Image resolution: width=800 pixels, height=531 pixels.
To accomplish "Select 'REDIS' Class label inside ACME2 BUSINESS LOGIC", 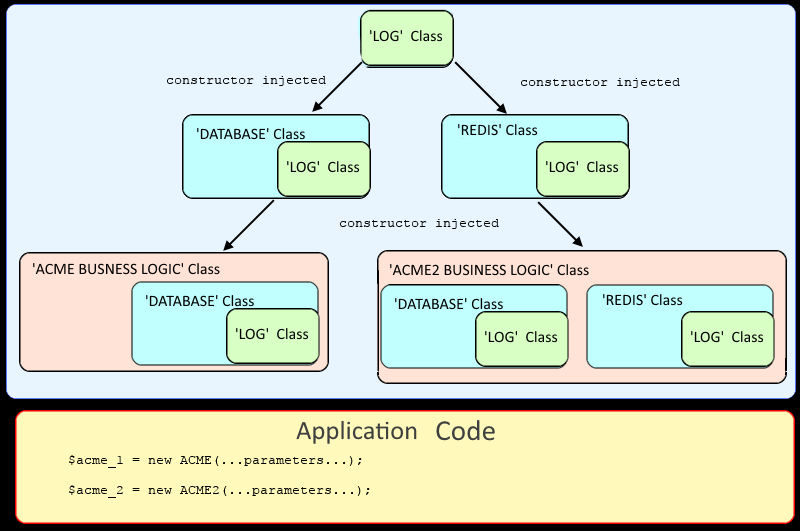I will (x=642, y=300).
